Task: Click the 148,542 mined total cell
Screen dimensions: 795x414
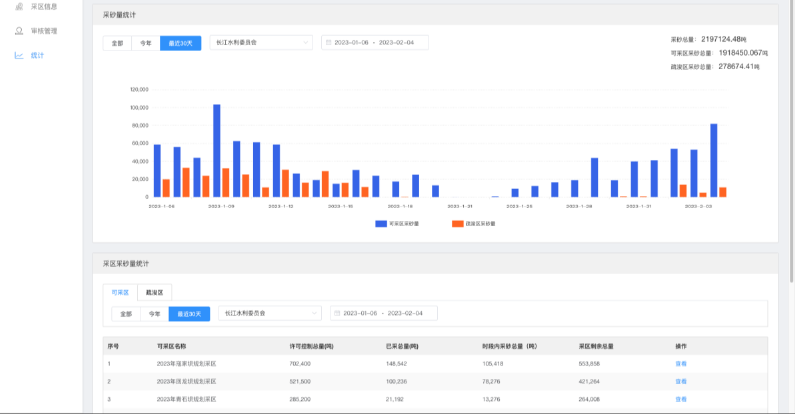Action: pyautogui.click(x=396, y=364)
